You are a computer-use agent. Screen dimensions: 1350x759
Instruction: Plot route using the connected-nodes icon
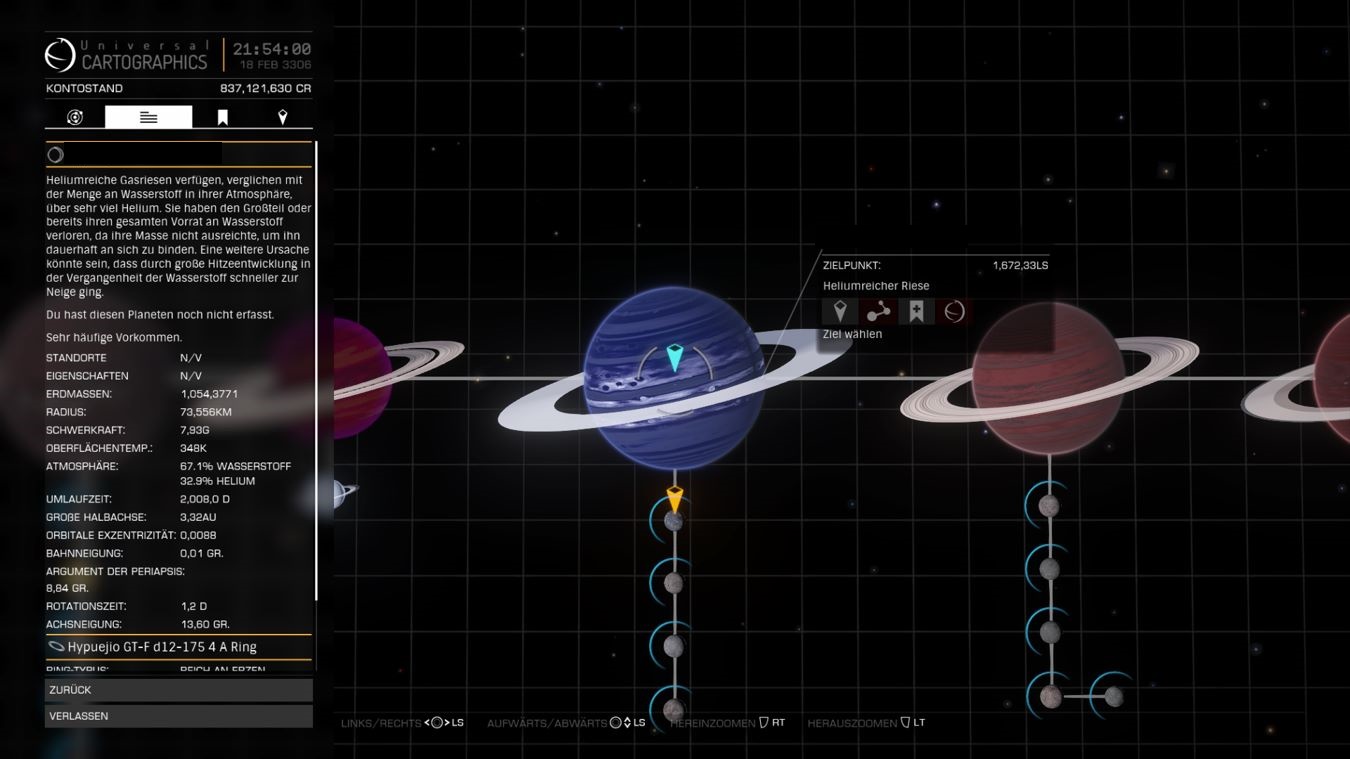click(878, 311)
